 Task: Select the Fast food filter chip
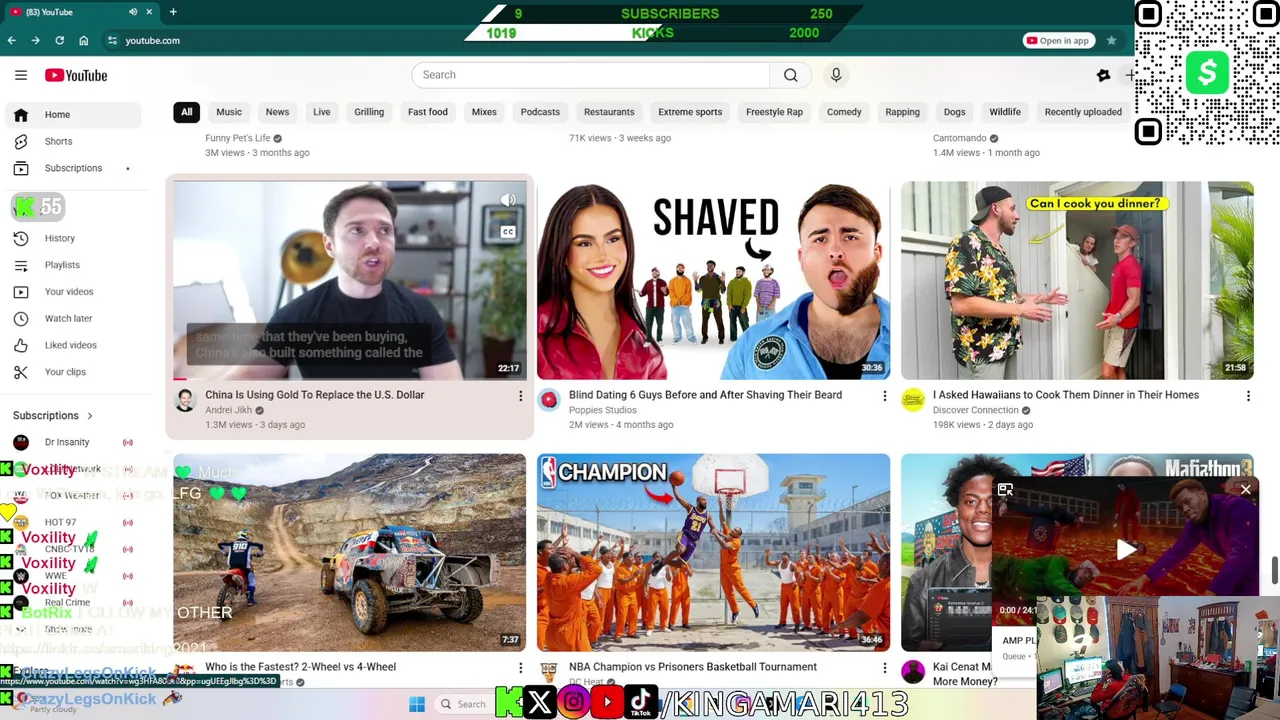click(428, 112)
